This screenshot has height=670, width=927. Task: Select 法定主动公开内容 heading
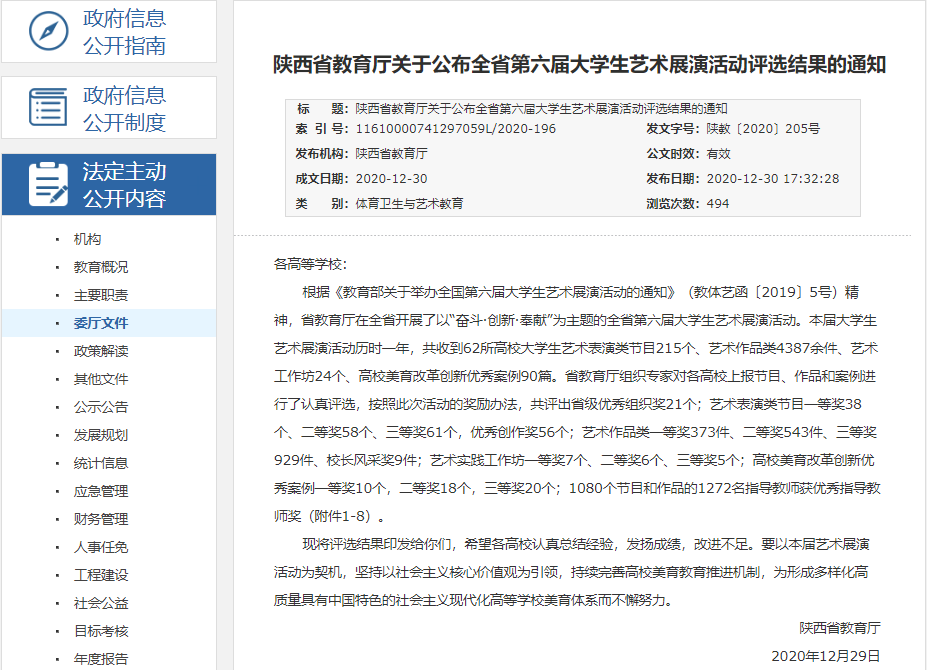tap(124, 185)
